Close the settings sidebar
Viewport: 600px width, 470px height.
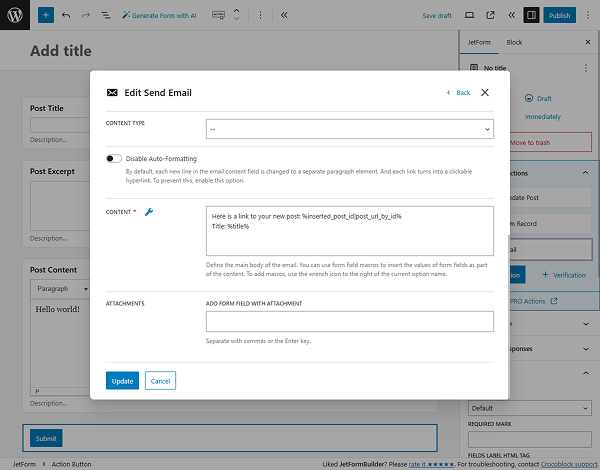(x=588, y=42)
